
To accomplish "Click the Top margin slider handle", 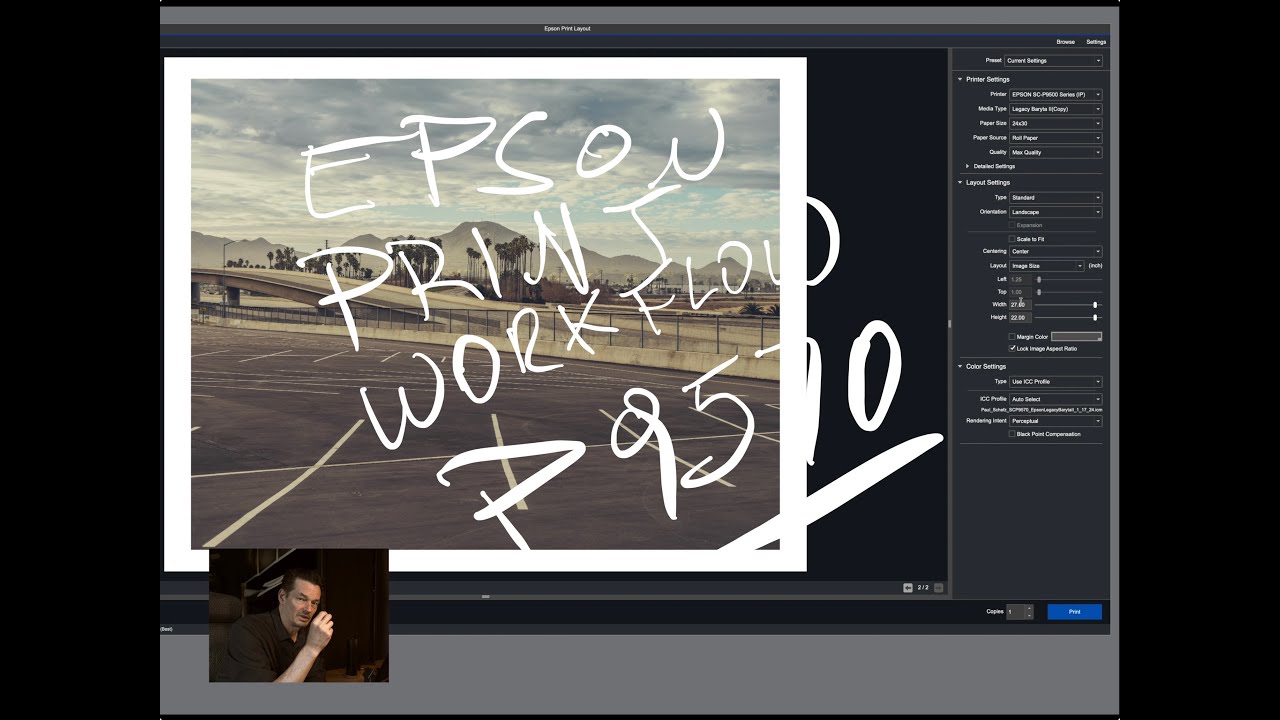I will pyautogui.click(x=1039, y=292).
